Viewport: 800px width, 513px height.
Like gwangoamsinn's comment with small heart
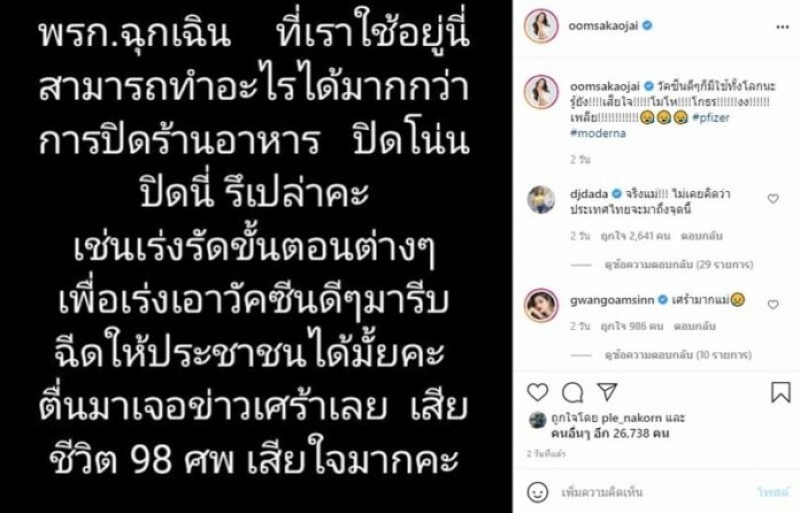(x=773, y=304)
